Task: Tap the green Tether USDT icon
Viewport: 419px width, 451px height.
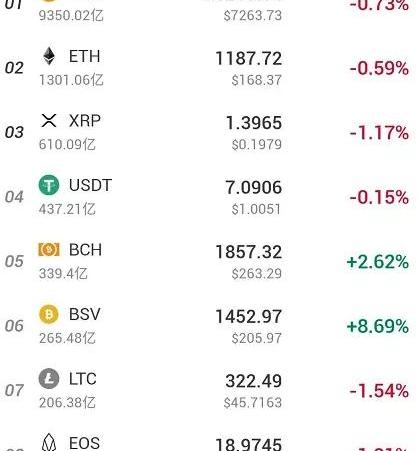Action: click(x=49, y=185)
